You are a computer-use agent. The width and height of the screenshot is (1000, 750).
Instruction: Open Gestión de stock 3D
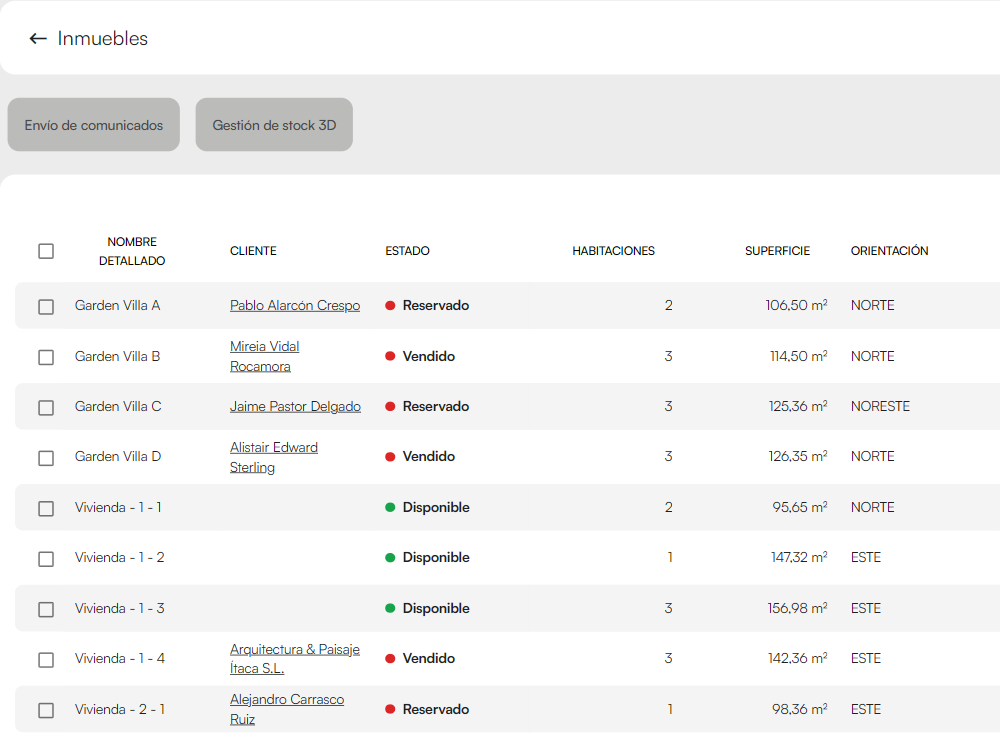click(274, 124)
